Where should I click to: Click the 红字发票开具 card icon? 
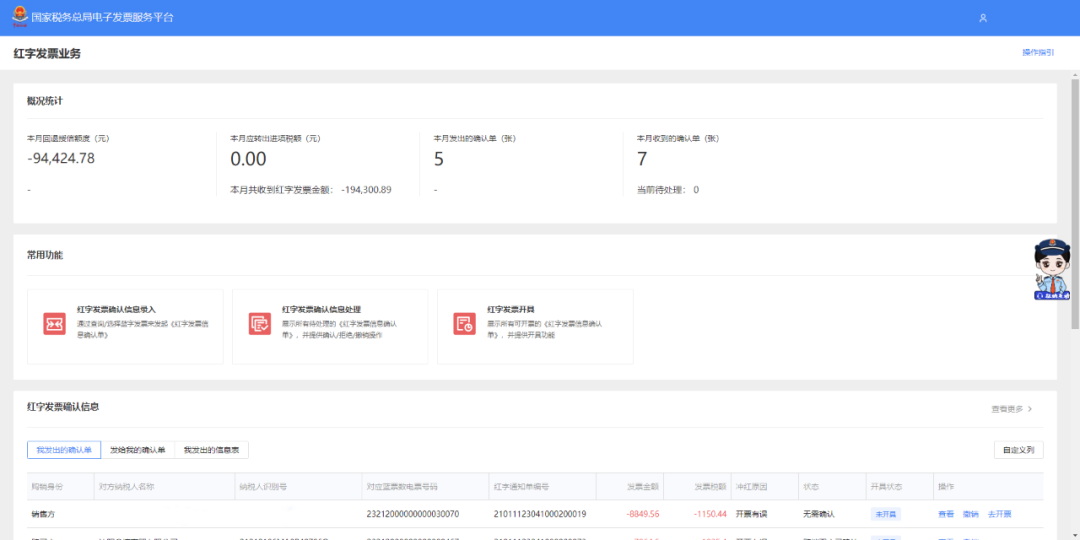tap(464, 324)
